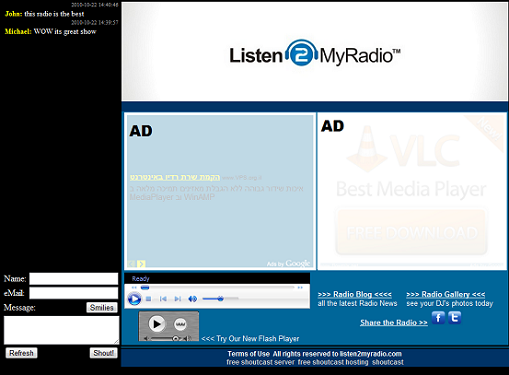Viewport: 509px width, 375px height.
Task: Show the next Google ad arrow
Action: [x=141, y=264]
